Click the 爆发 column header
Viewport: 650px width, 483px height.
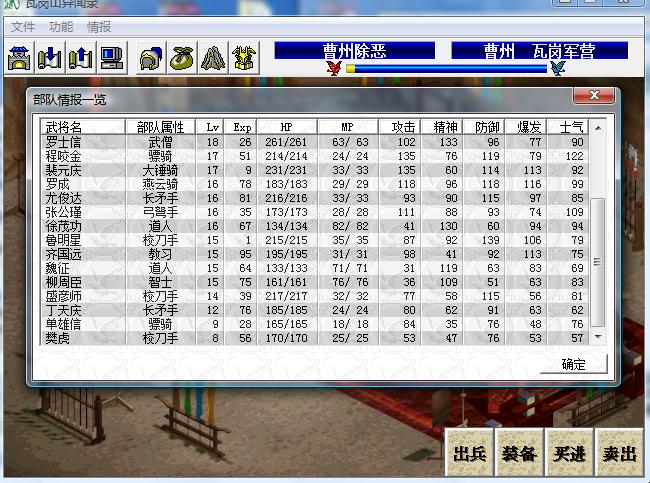coord(526,127)
